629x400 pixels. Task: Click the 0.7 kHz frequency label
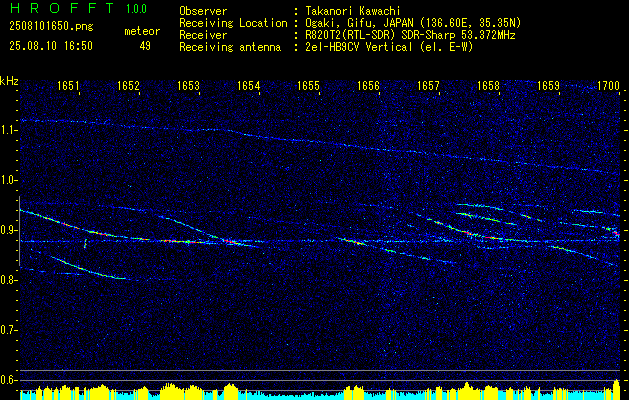click(x=7, y=330)
